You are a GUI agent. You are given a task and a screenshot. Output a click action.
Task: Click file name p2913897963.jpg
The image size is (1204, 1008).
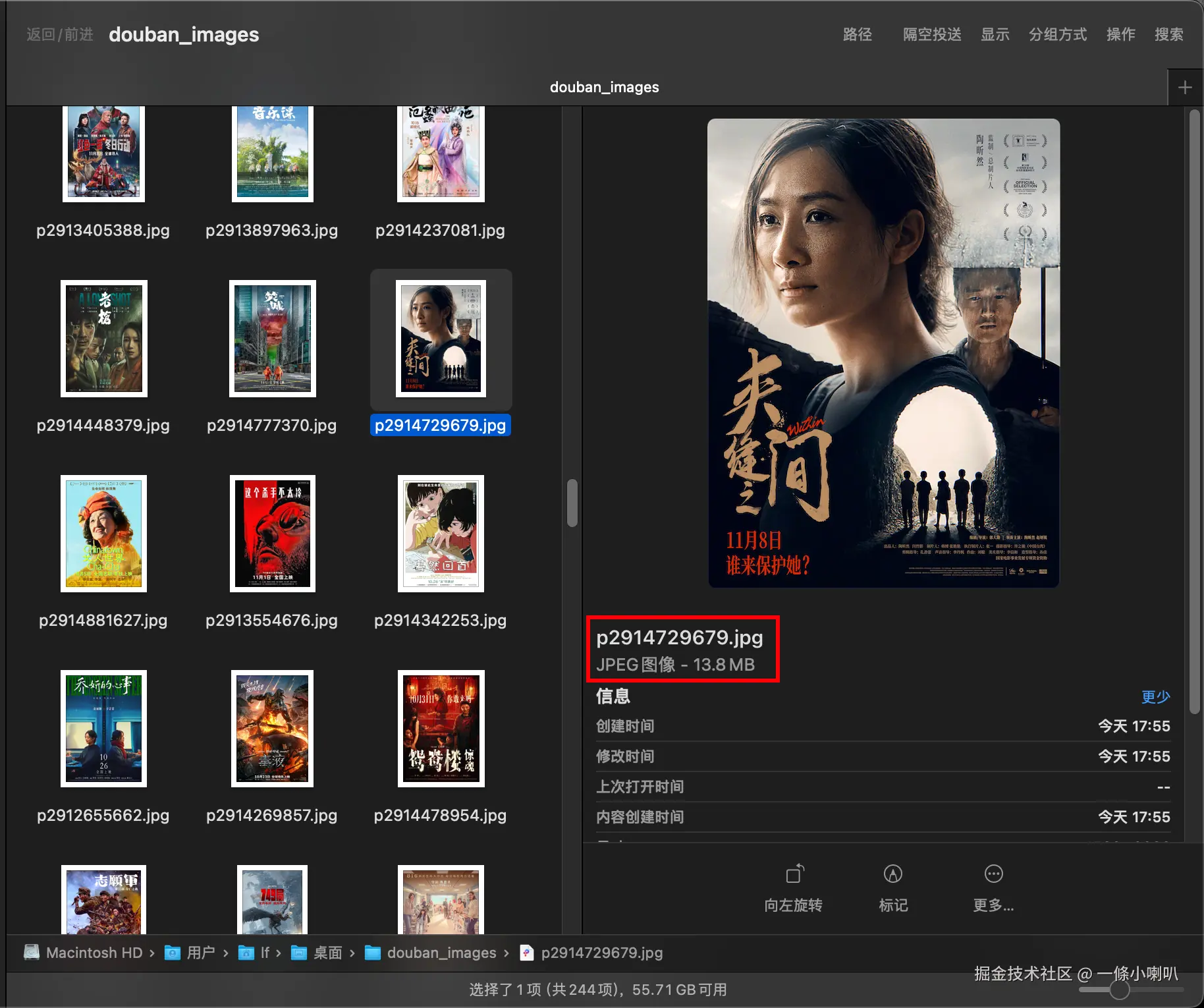pos(272,231)
